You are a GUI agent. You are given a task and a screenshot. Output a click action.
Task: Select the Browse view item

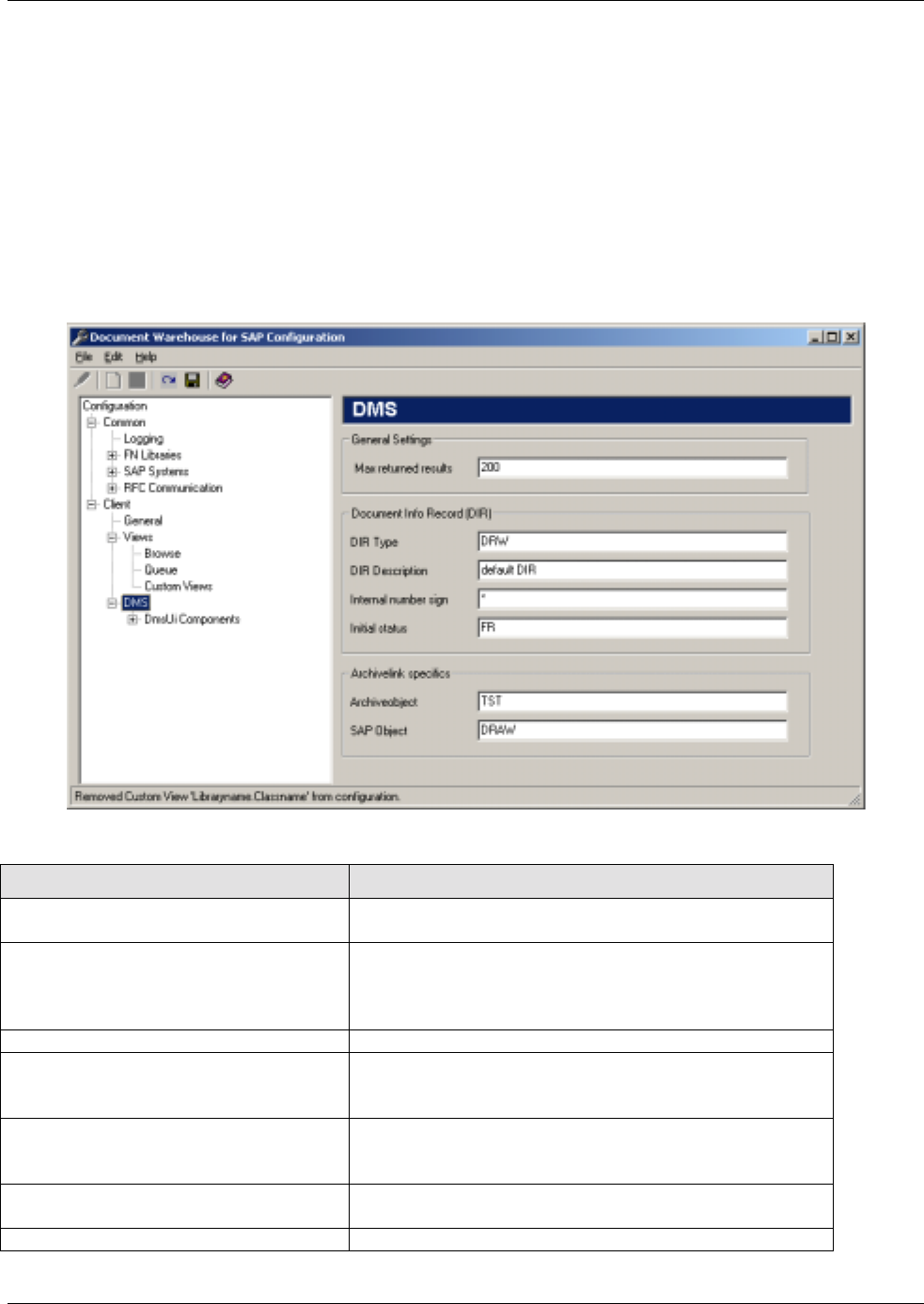pyautogui.click(x=163, y=554)
